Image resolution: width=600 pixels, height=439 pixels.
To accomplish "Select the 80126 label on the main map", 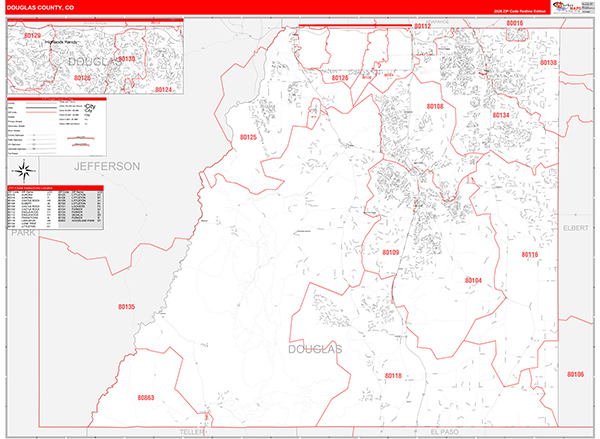I will (340, 78).
